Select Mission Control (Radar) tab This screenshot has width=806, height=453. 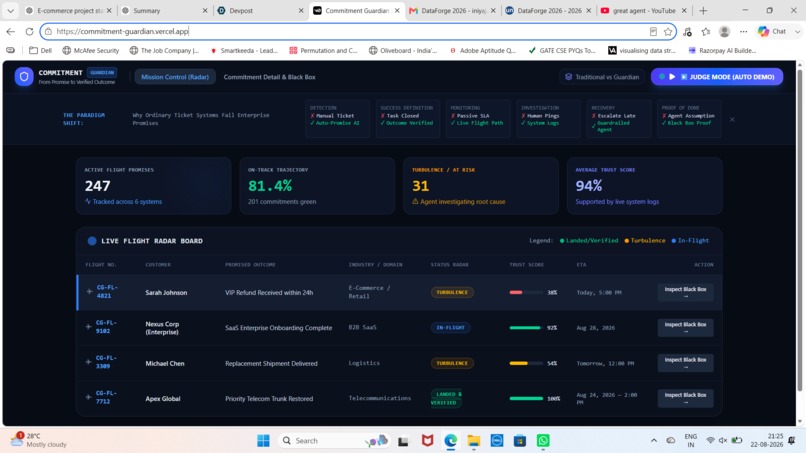coord(175,77)
